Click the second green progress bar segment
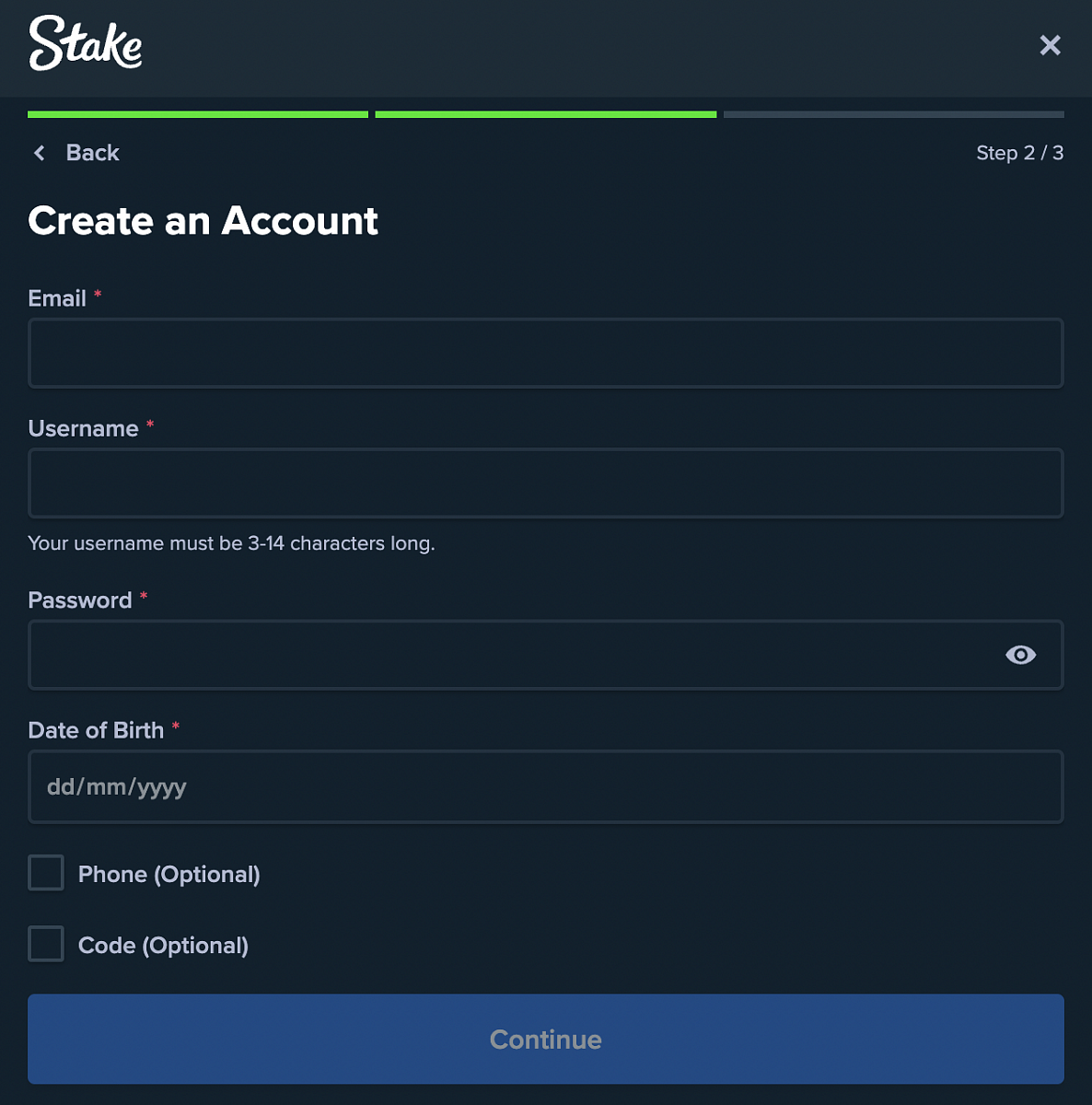 click(x=546, y=114)
